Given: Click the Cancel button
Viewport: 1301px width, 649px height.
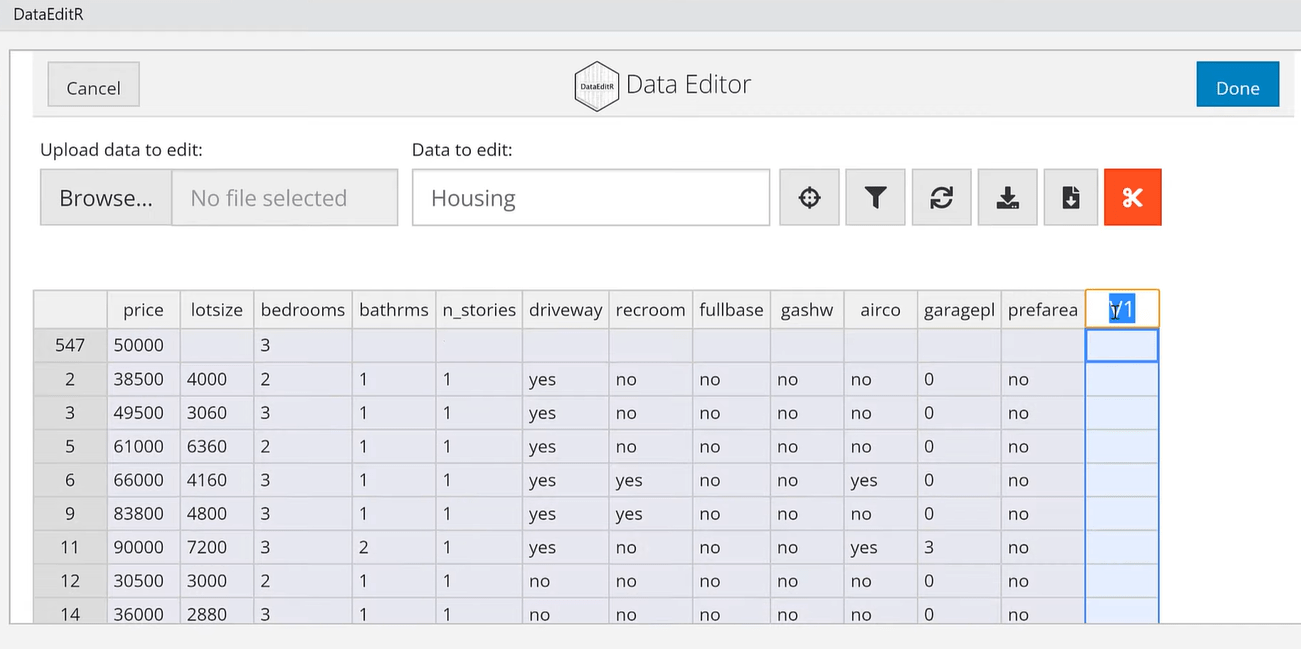Looking at the screenshot, I should 93,87.
